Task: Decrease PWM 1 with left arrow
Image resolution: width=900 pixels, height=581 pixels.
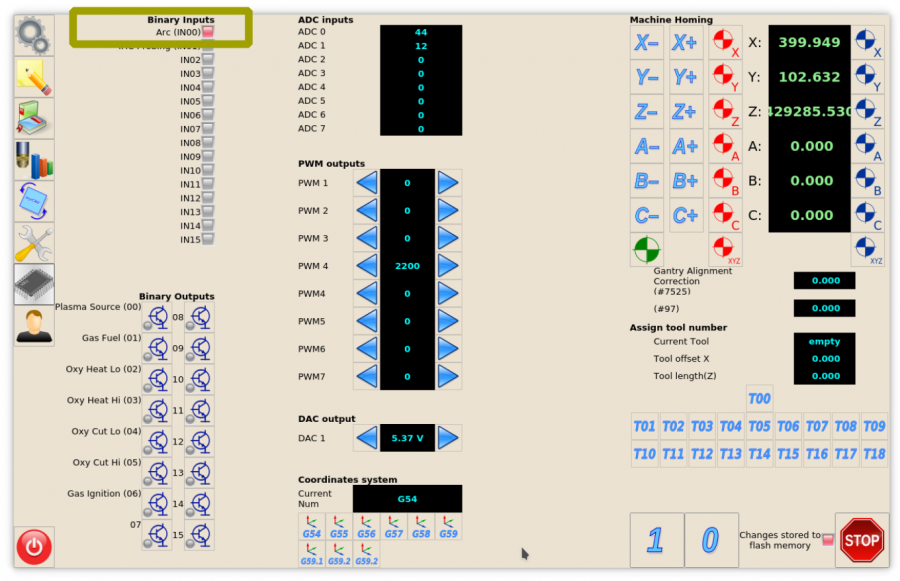Action: [x=367, y=183]
